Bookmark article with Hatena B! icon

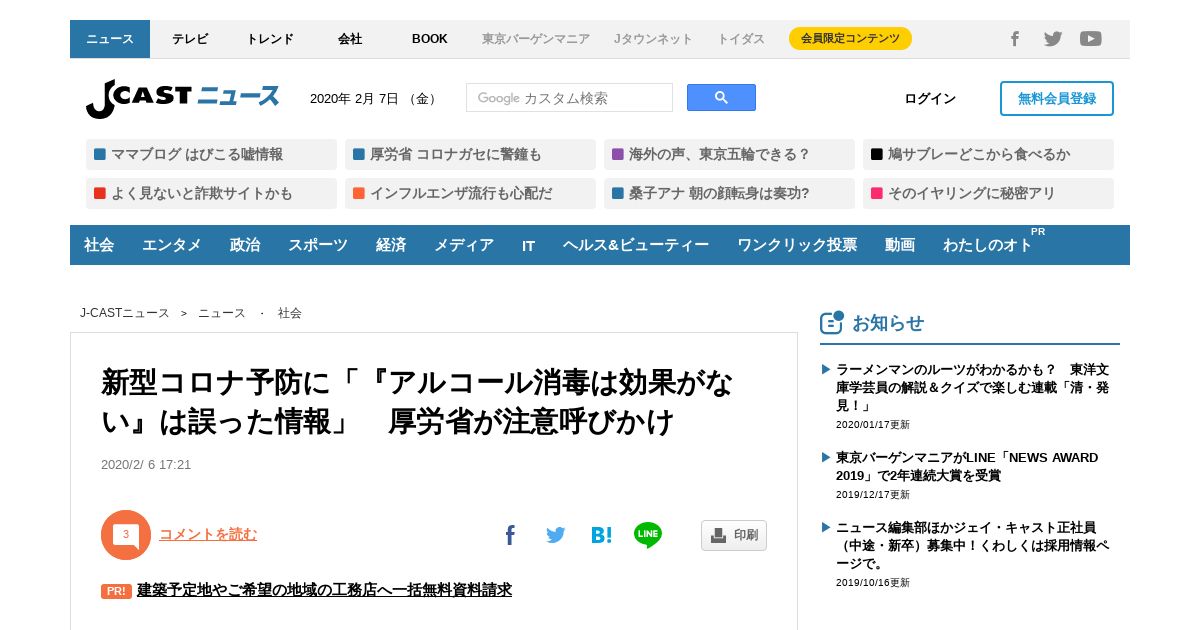(601, 535)
